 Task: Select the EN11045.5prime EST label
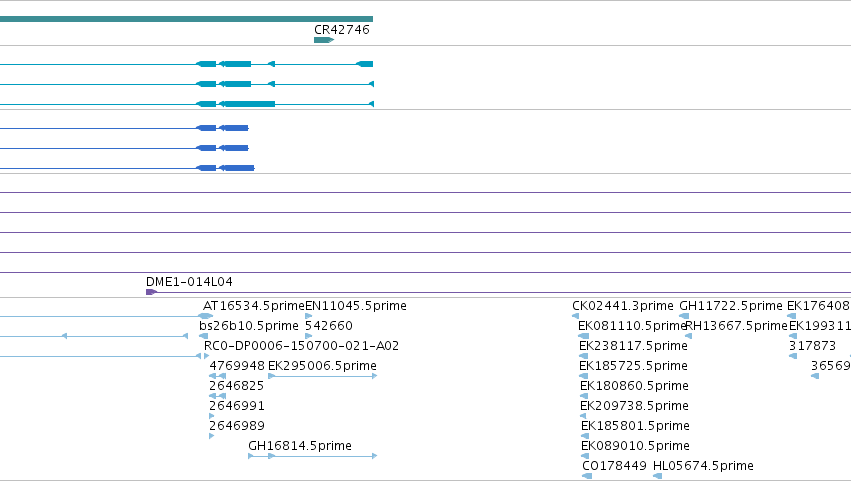(355, 306)
